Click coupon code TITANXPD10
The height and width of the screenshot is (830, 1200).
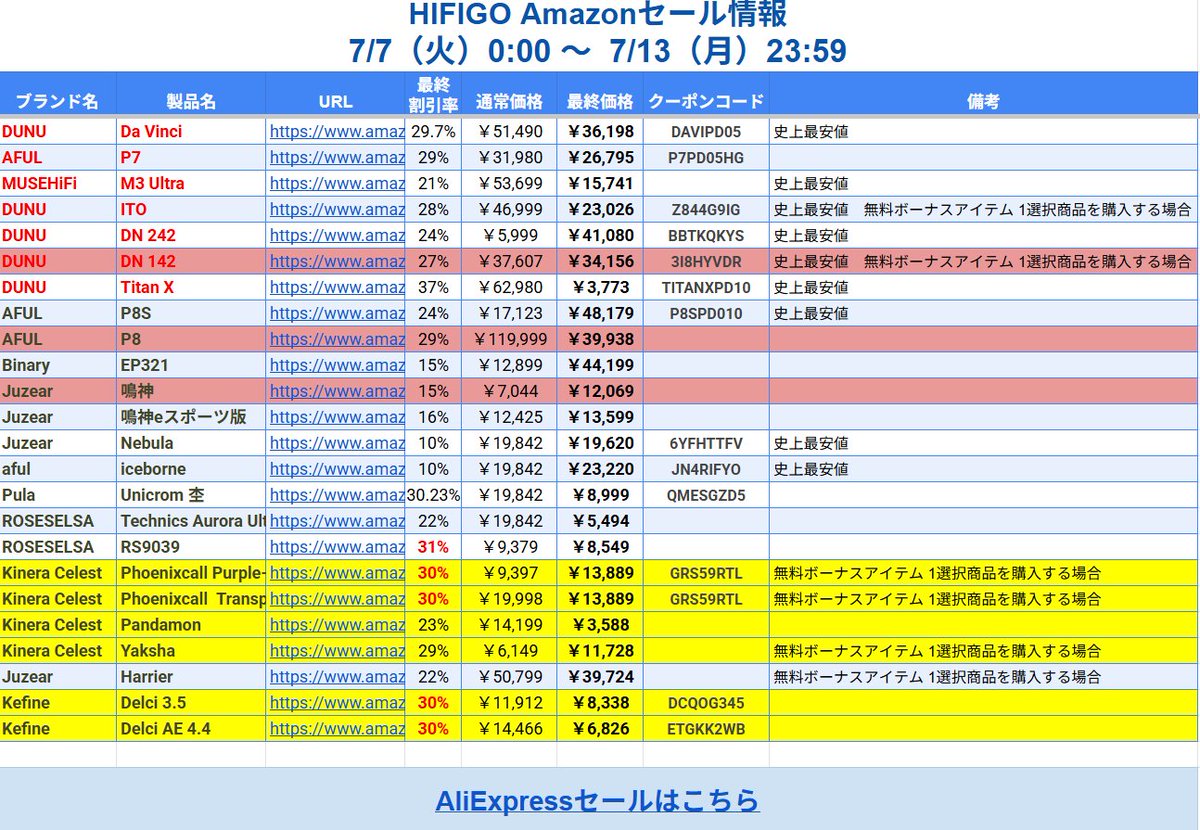(x=706, y=287)
